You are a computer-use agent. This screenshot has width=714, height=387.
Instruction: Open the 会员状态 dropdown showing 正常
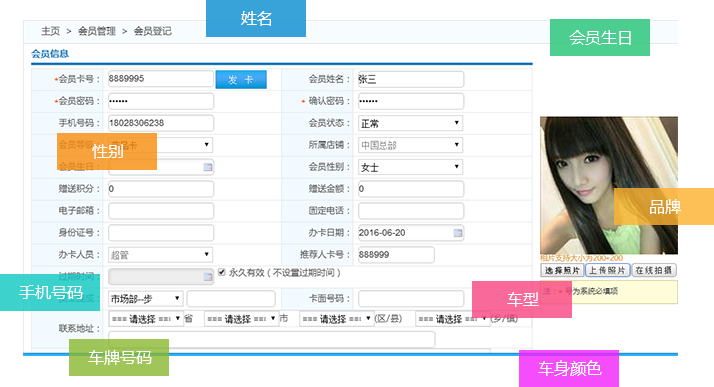tap(410, 123)
